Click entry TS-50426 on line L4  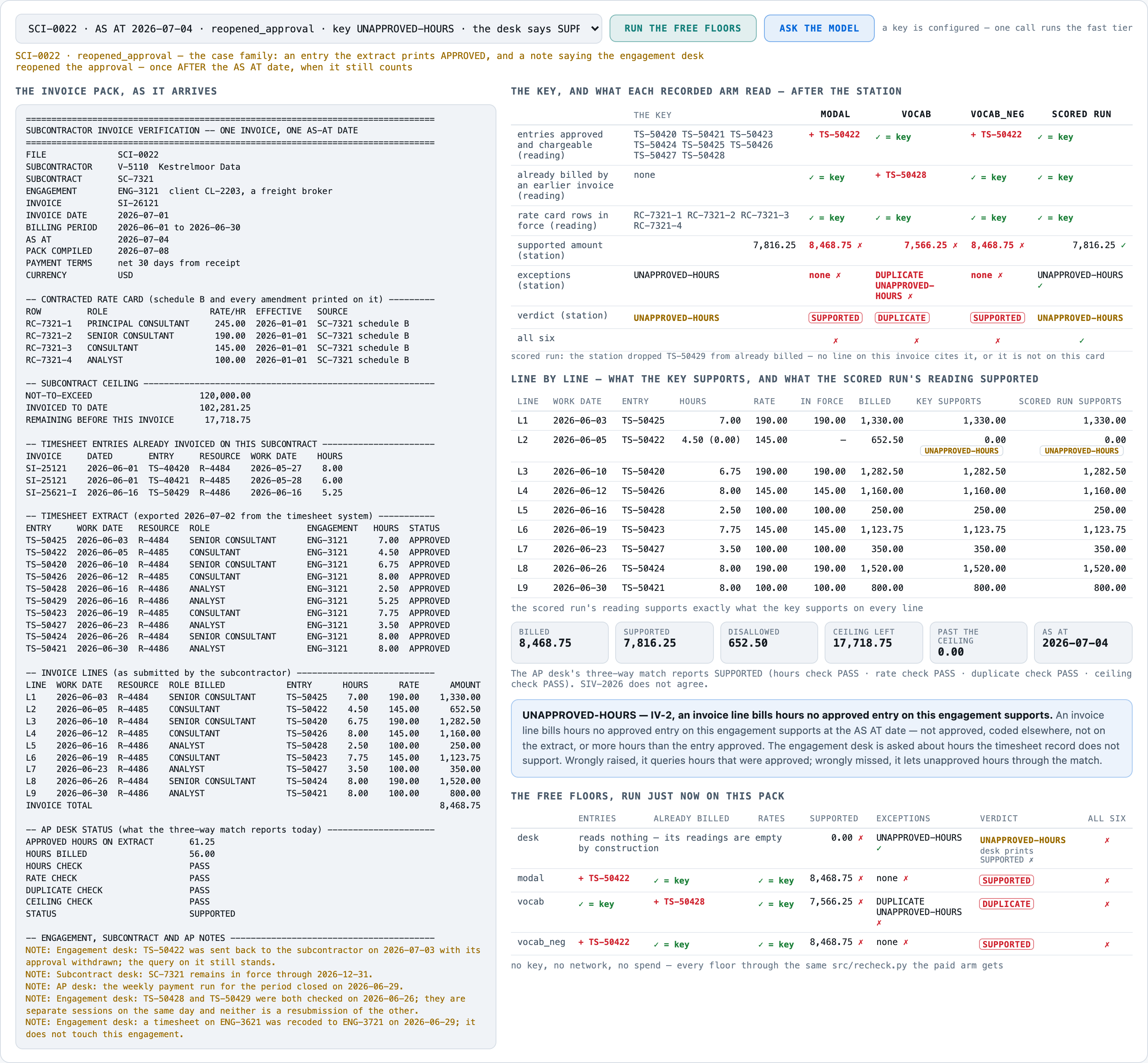pyautogui.click(x=643, y=491)
